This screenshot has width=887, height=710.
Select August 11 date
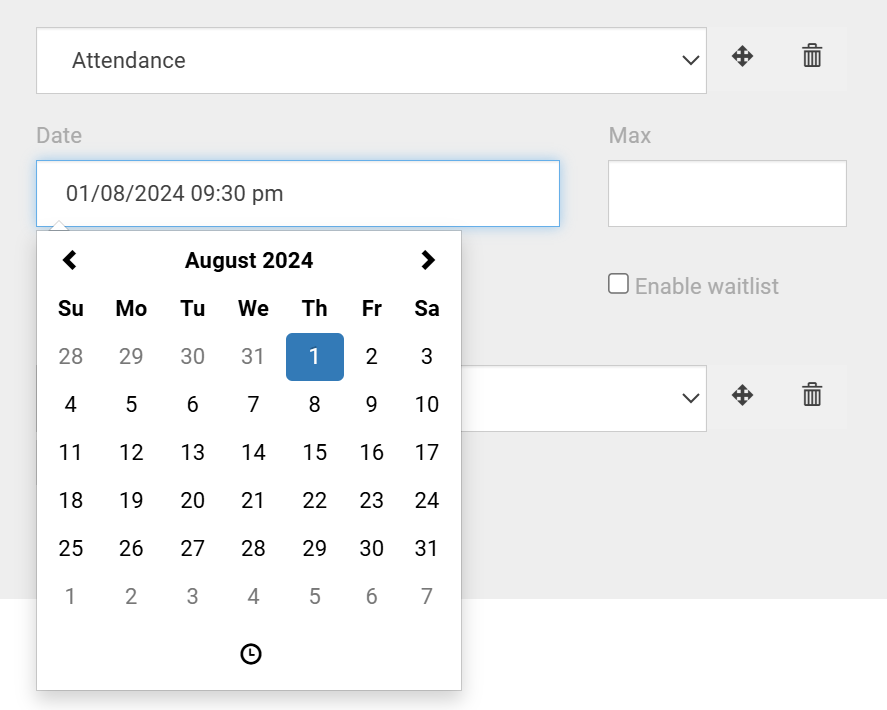(70, 453)
